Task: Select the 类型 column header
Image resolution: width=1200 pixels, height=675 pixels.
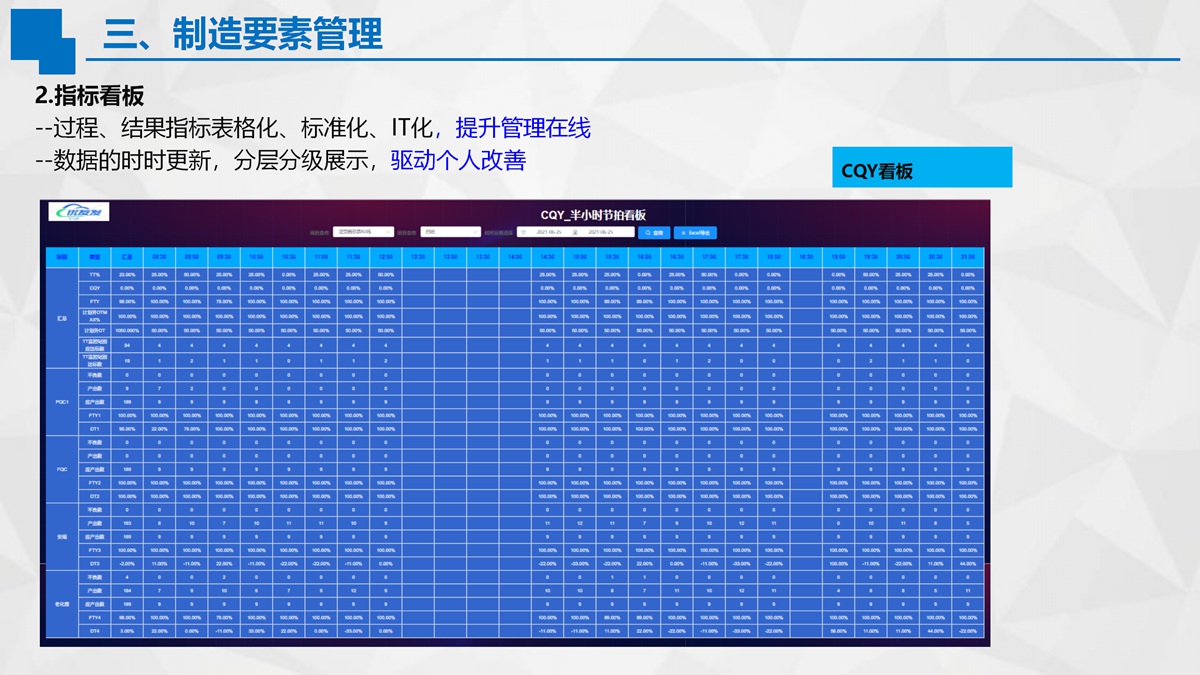Action: point(95,257)
